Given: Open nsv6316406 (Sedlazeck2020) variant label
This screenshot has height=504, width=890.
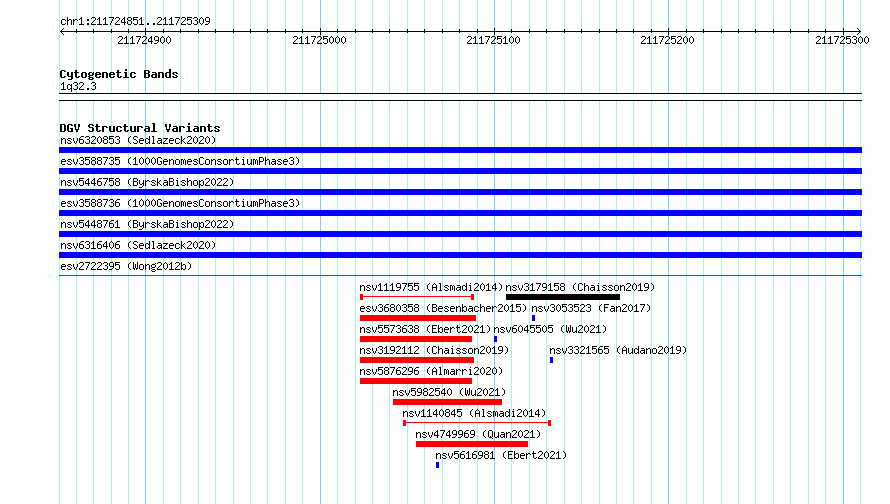Looking at the screenshot, I should [138, 245].
